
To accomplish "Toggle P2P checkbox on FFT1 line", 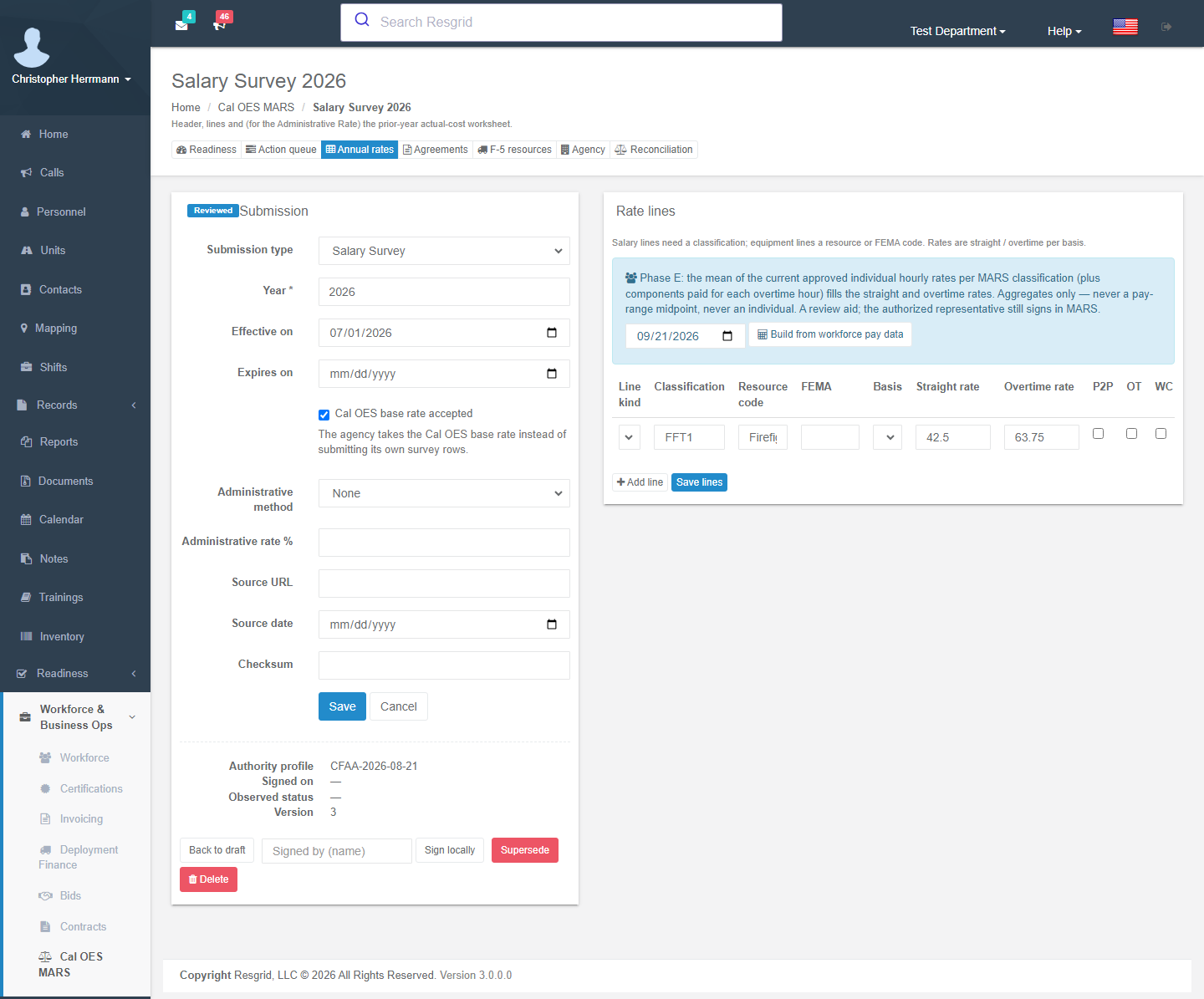I will tap(1099, 433).
